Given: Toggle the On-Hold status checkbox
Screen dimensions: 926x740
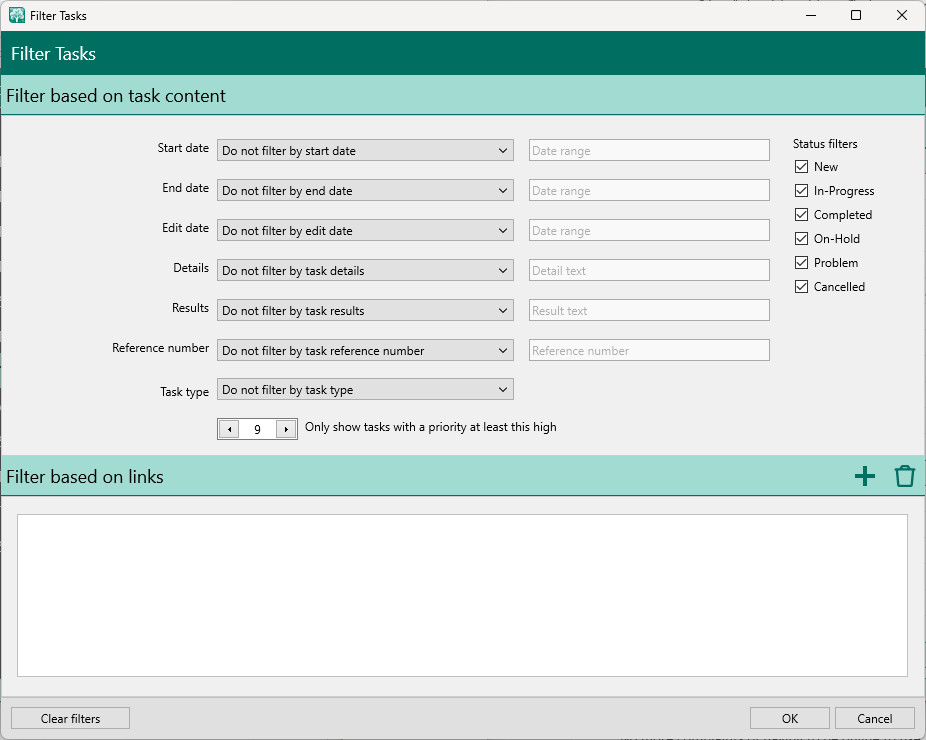Looking at the screenshot, I should point(801,239).
